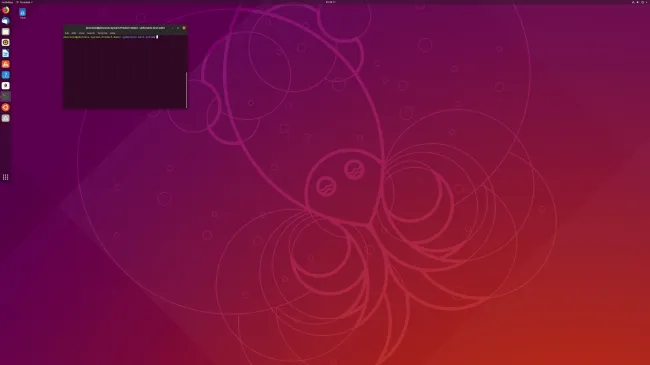Open the gray Software Updater dock icon

5,118
